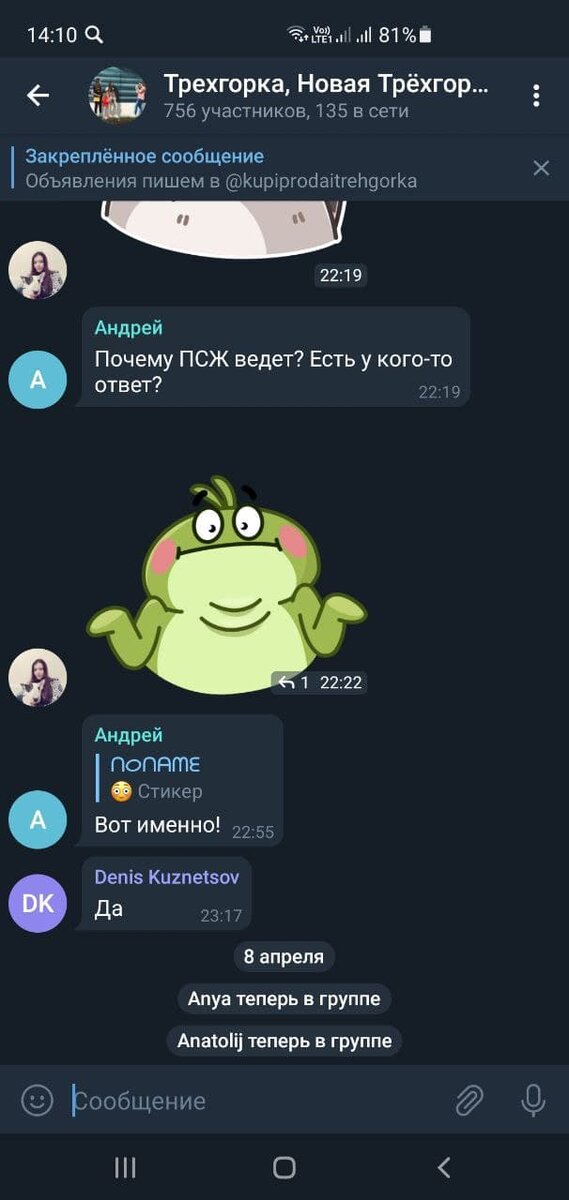
Task: Open the emoji picker smiley icon
Action: pos(37,1101)
